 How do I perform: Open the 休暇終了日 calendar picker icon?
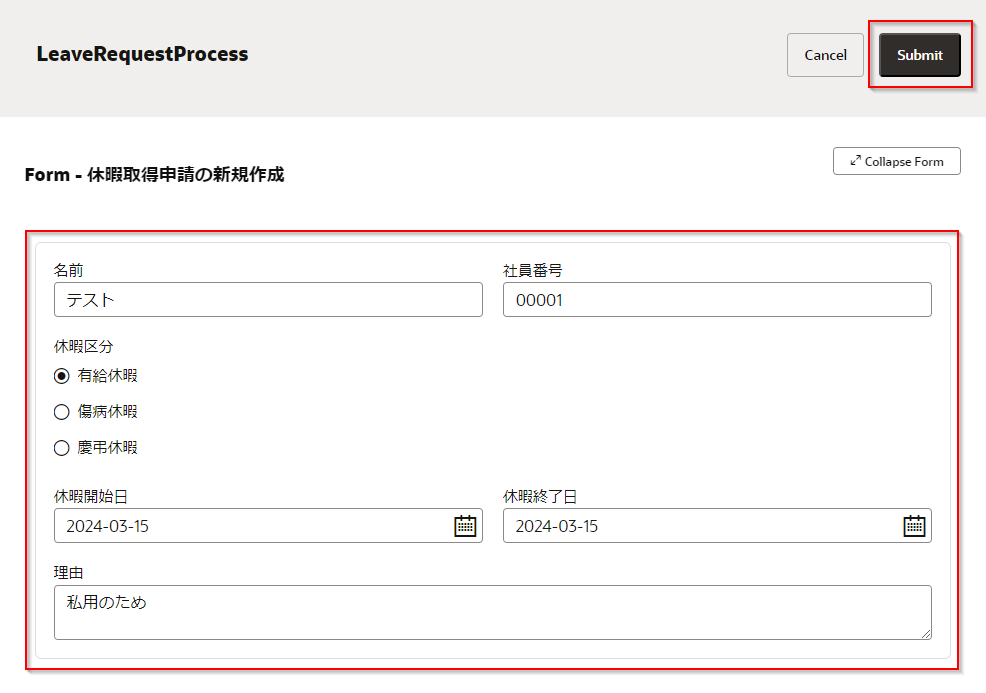(914, 526)
